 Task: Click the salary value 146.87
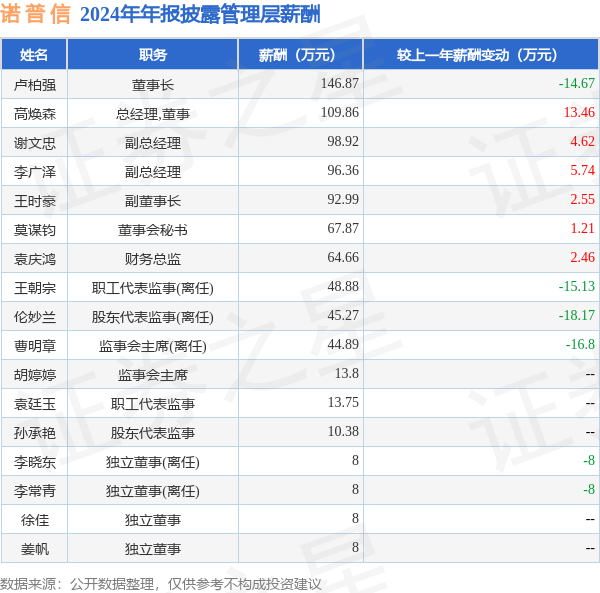[340, 83]
